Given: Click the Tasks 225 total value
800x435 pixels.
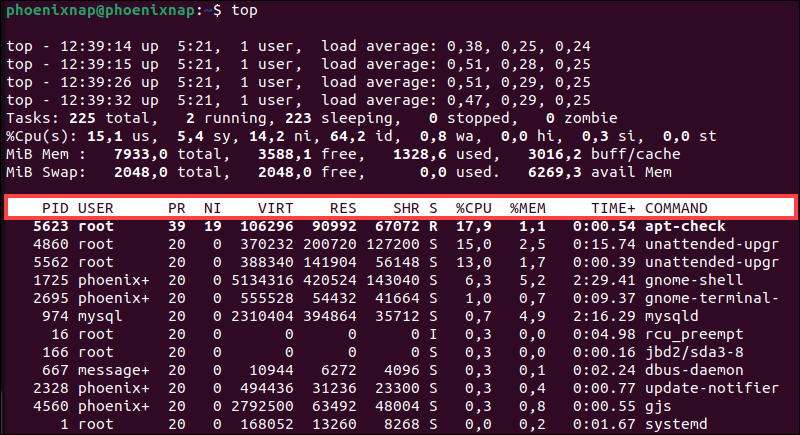Looking at the screenshot, I should [x=82, y=118].
